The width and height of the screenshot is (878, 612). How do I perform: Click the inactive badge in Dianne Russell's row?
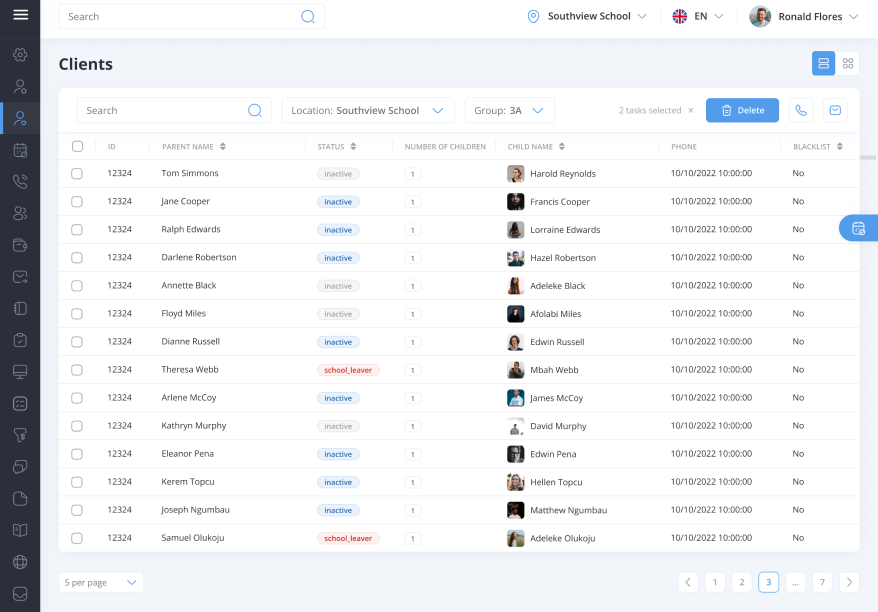coord(338,342)
